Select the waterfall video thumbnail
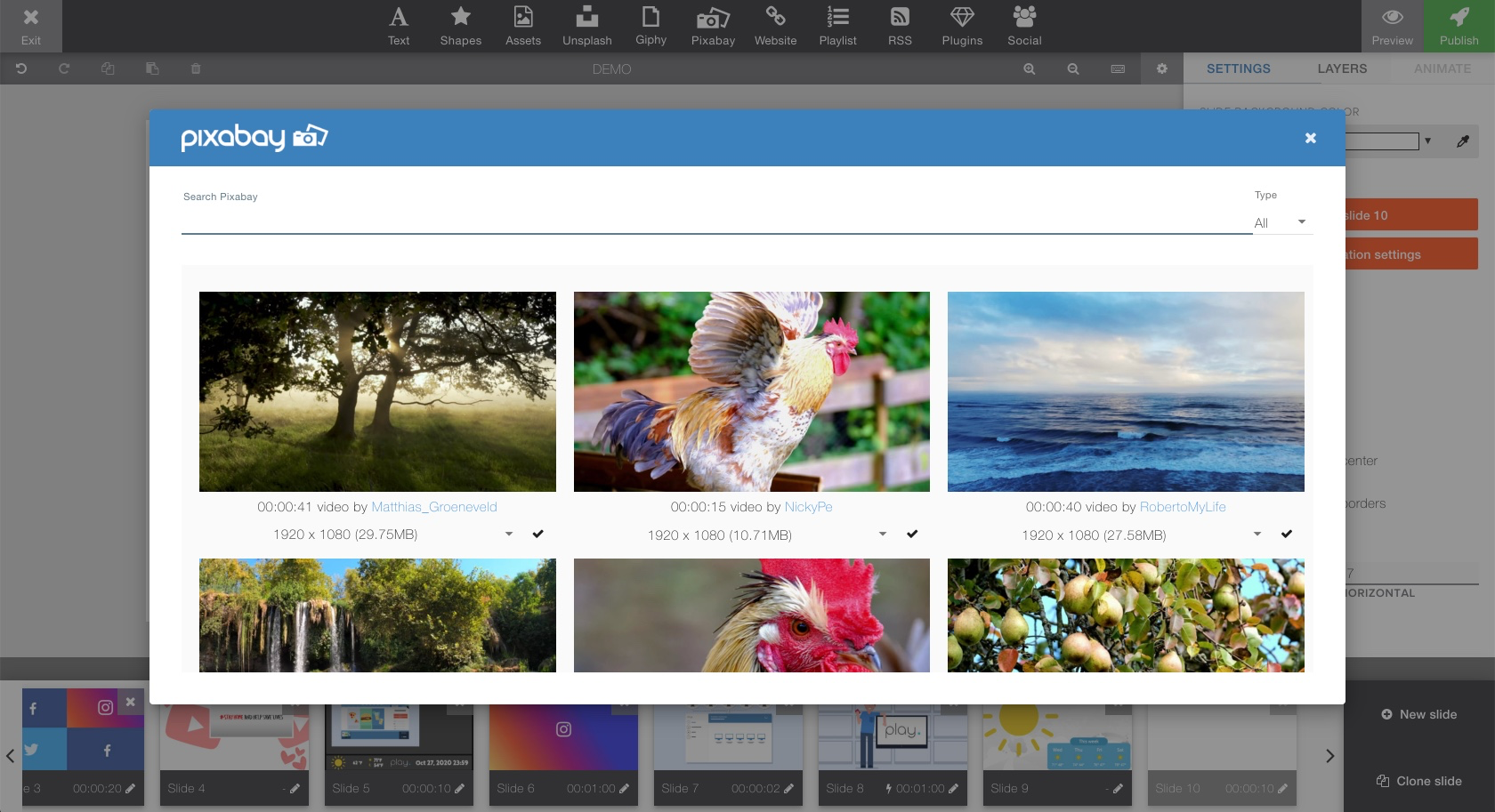 (x=377, y=615)
